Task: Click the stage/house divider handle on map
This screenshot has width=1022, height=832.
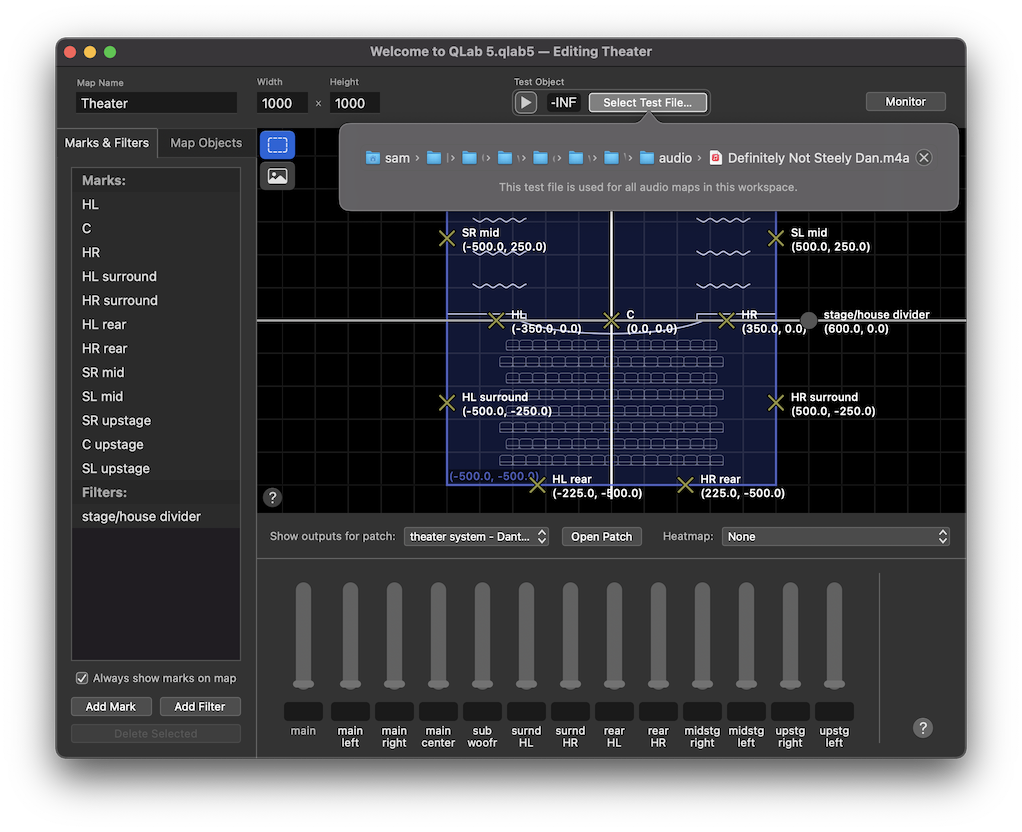Action: point(808,320)
